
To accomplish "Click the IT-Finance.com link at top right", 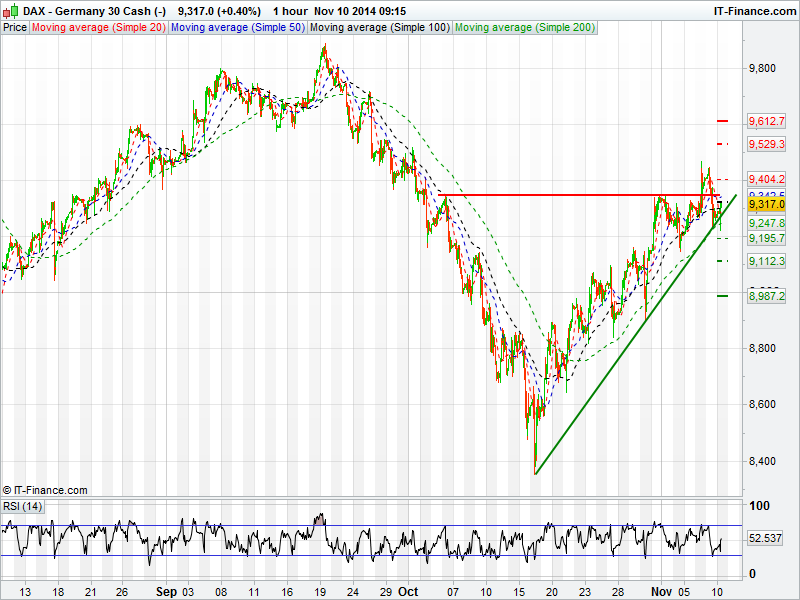I will coord(754,10).
